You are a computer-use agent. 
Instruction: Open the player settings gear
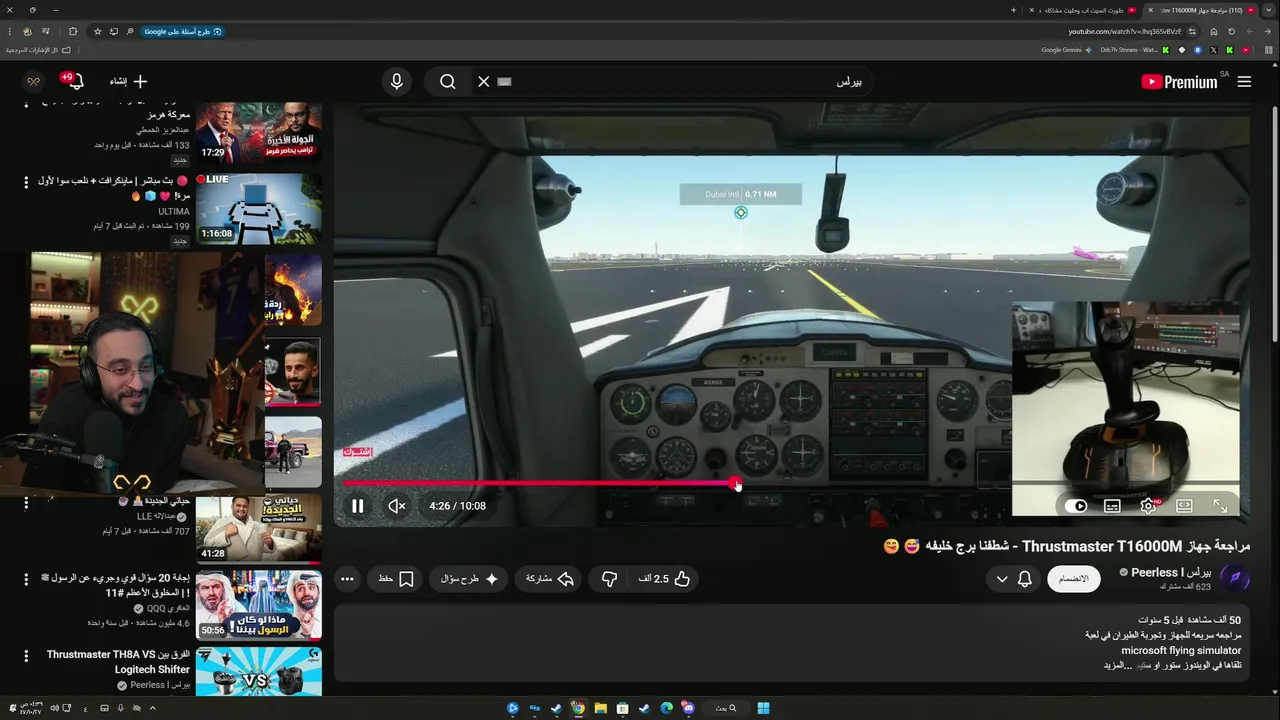click(x=1148, y=506)
